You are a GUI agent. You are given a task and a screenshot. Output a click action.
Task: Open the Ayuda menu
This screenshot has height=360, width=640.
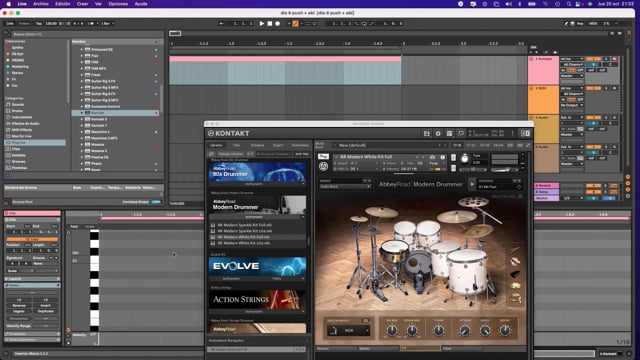pyautogui.click(x=141, y=4)
